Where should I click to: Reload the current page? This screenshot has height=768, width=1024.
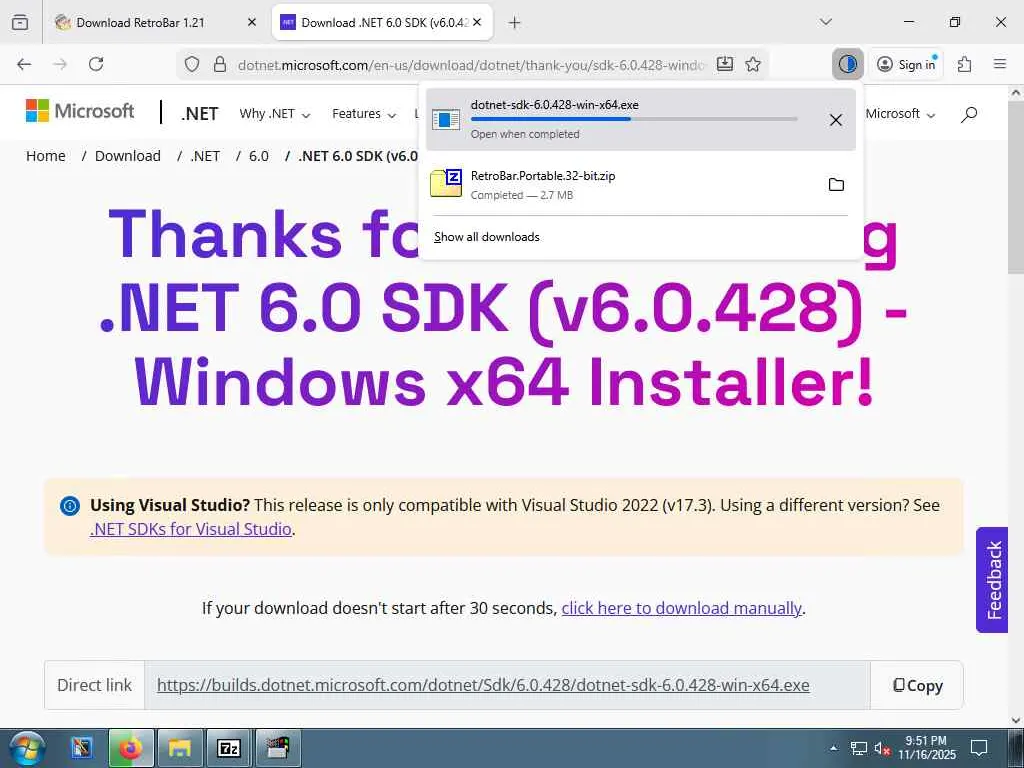(96, 64)
